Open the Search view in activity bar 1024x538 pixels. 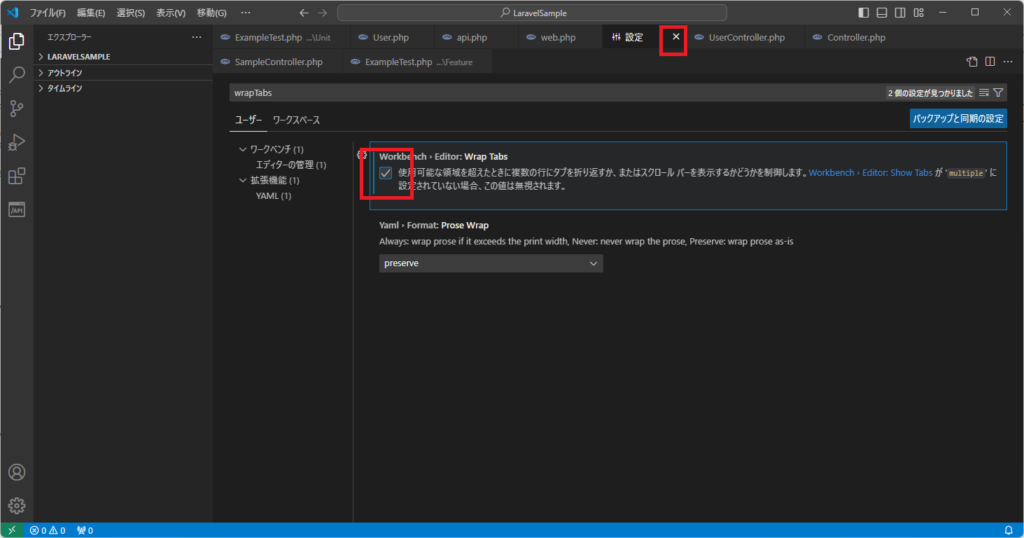16,74
